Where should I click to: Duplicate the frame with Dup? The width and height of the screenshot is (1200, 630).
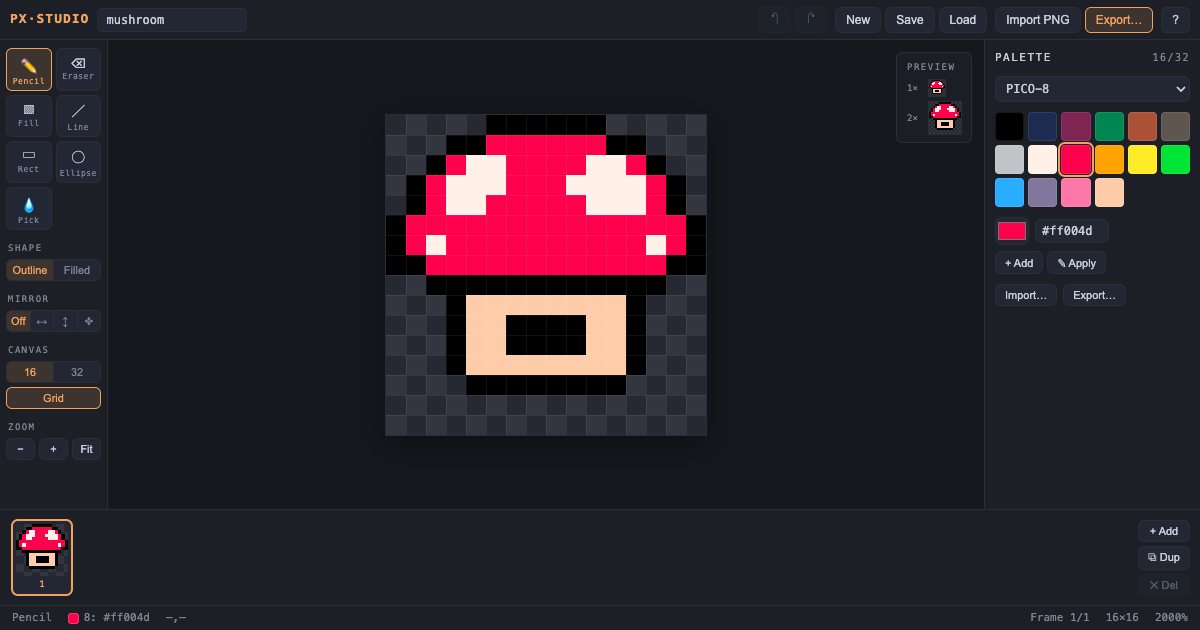tap(1164, 558)
